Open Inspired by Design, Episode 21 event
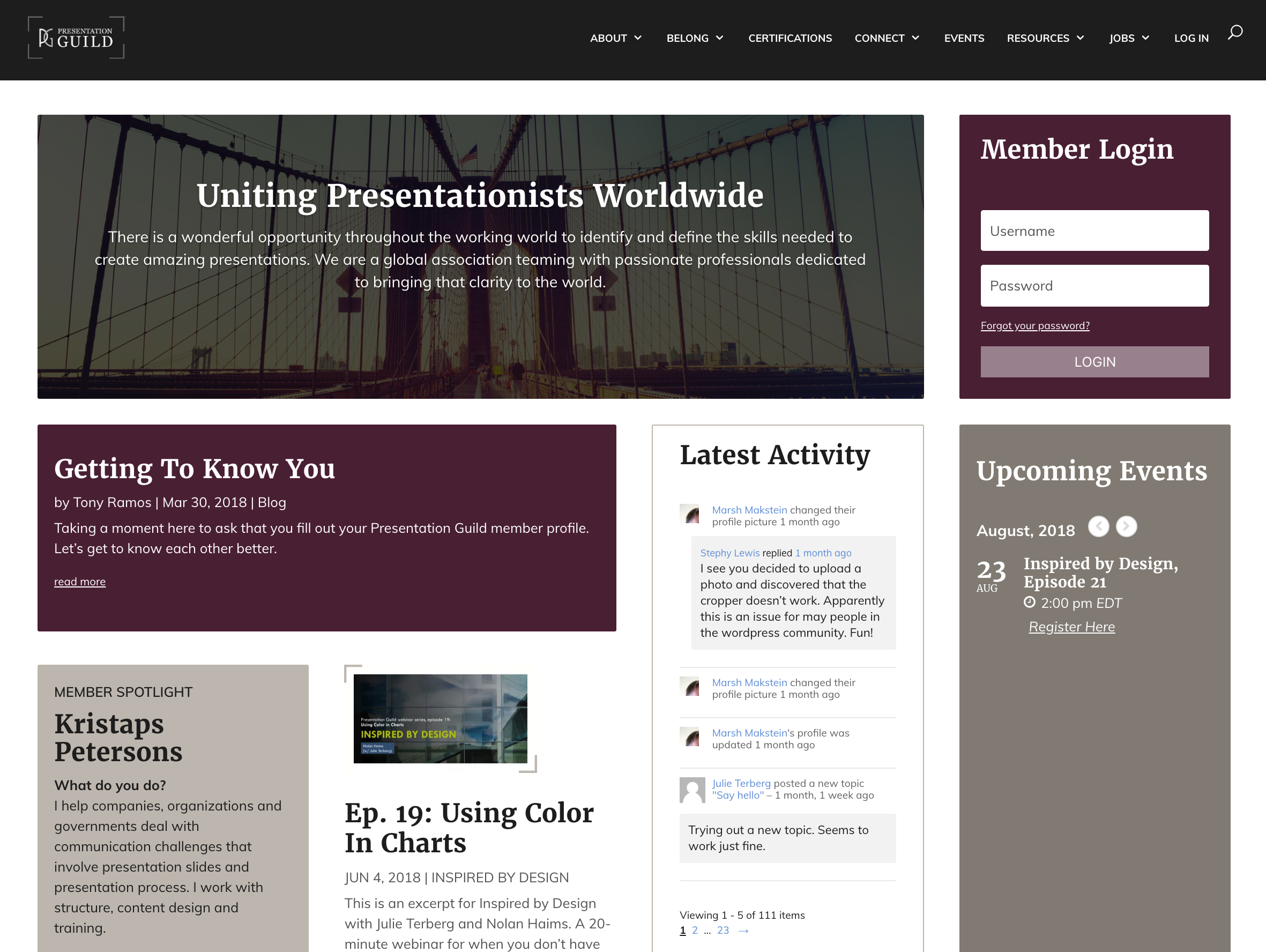The height and width of the screenshot is (952, 1266). (1100, 572)
